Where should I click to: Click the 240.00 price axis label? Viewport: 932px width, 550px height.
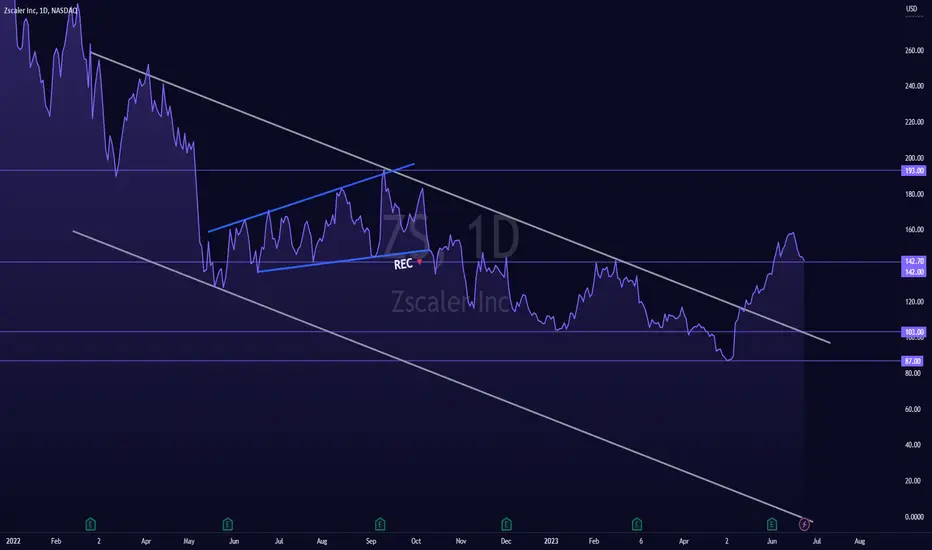tap(914, 86)
